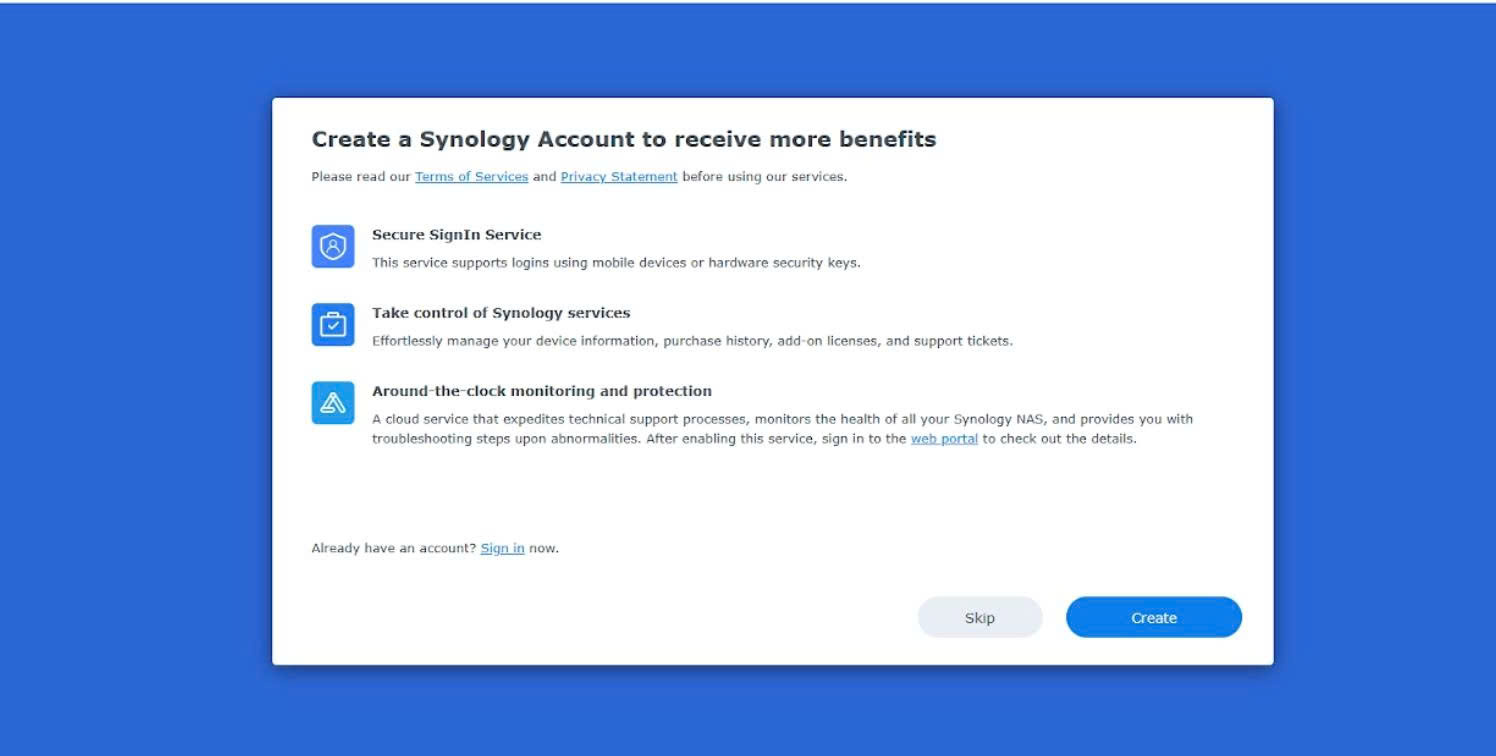Click the Secure SignIn shield icon
The width and height of the screenshot is (1496, 756).
[333, 246]
